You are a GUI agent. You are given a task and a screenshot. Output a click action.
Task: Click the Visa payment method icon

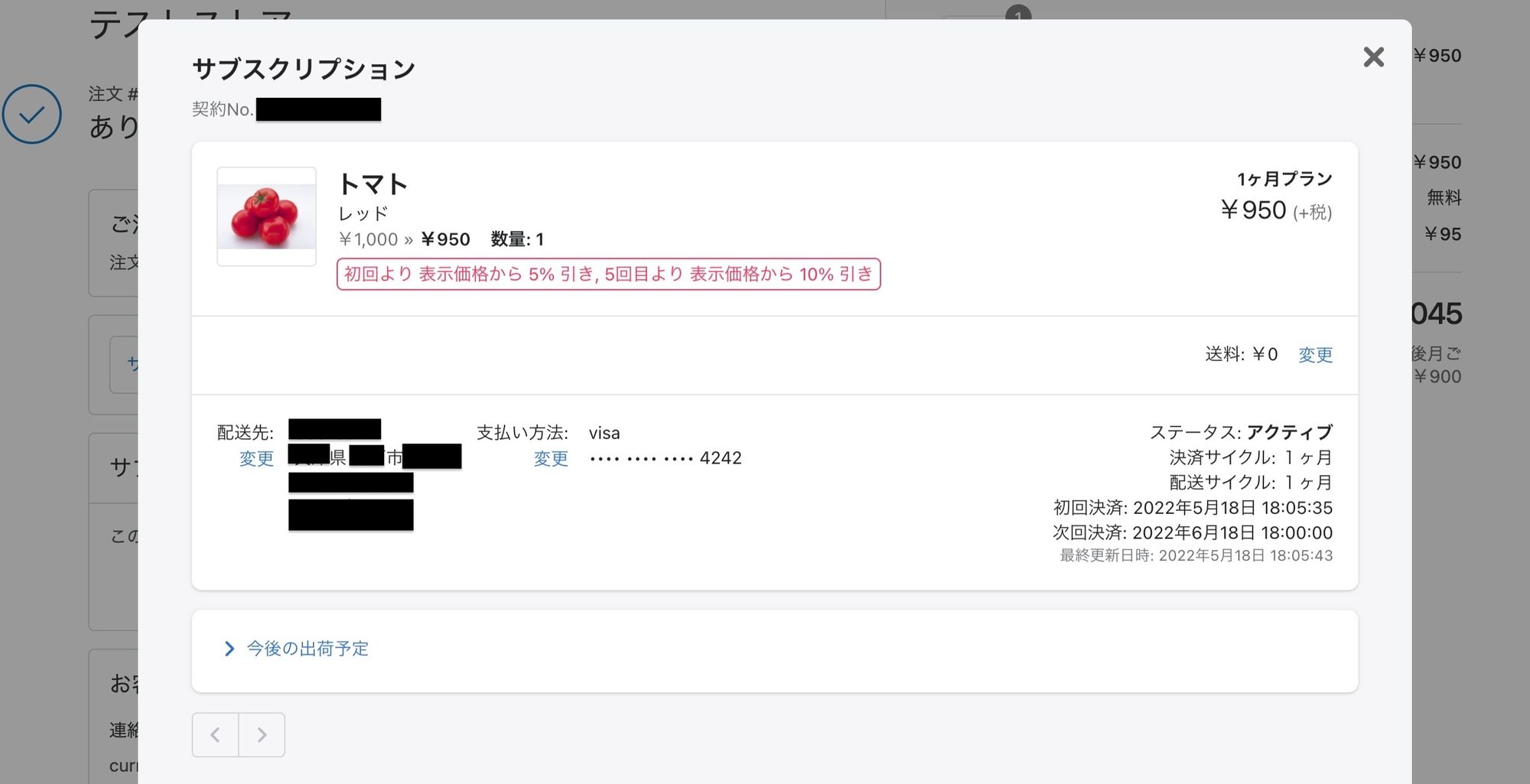pos(604,433)
